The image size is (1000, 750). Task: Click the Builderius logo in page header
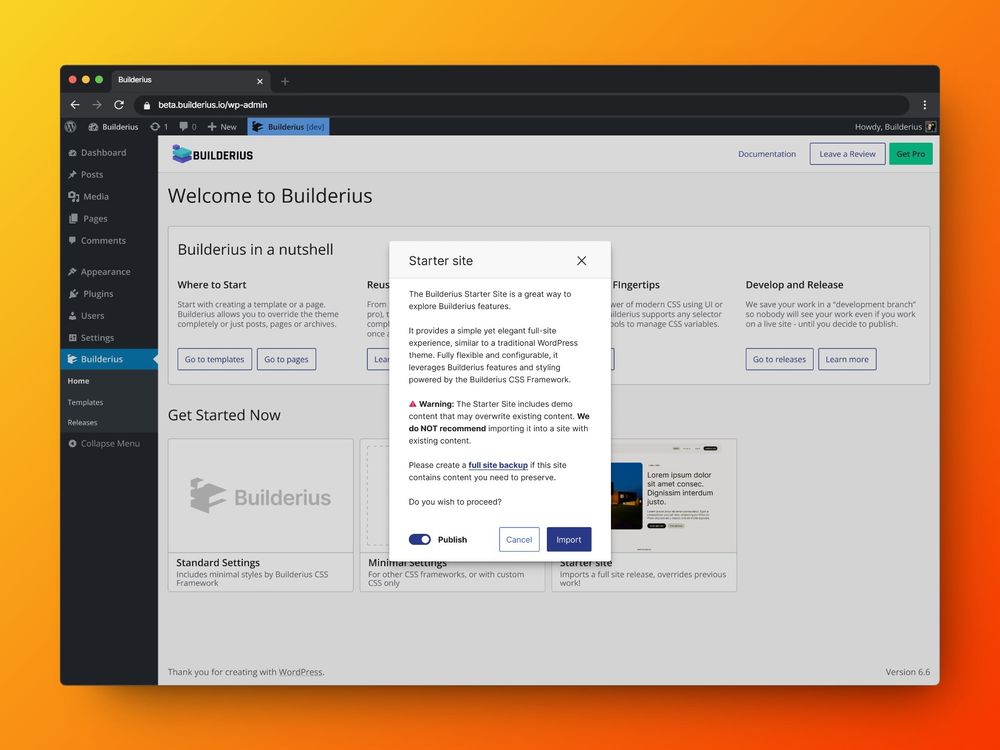tap(213, 154)
